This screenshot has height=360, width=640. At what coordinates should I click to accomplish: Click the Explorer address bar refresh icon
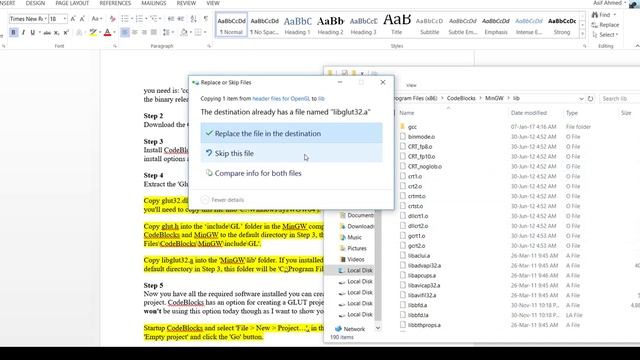coord(590,99)
